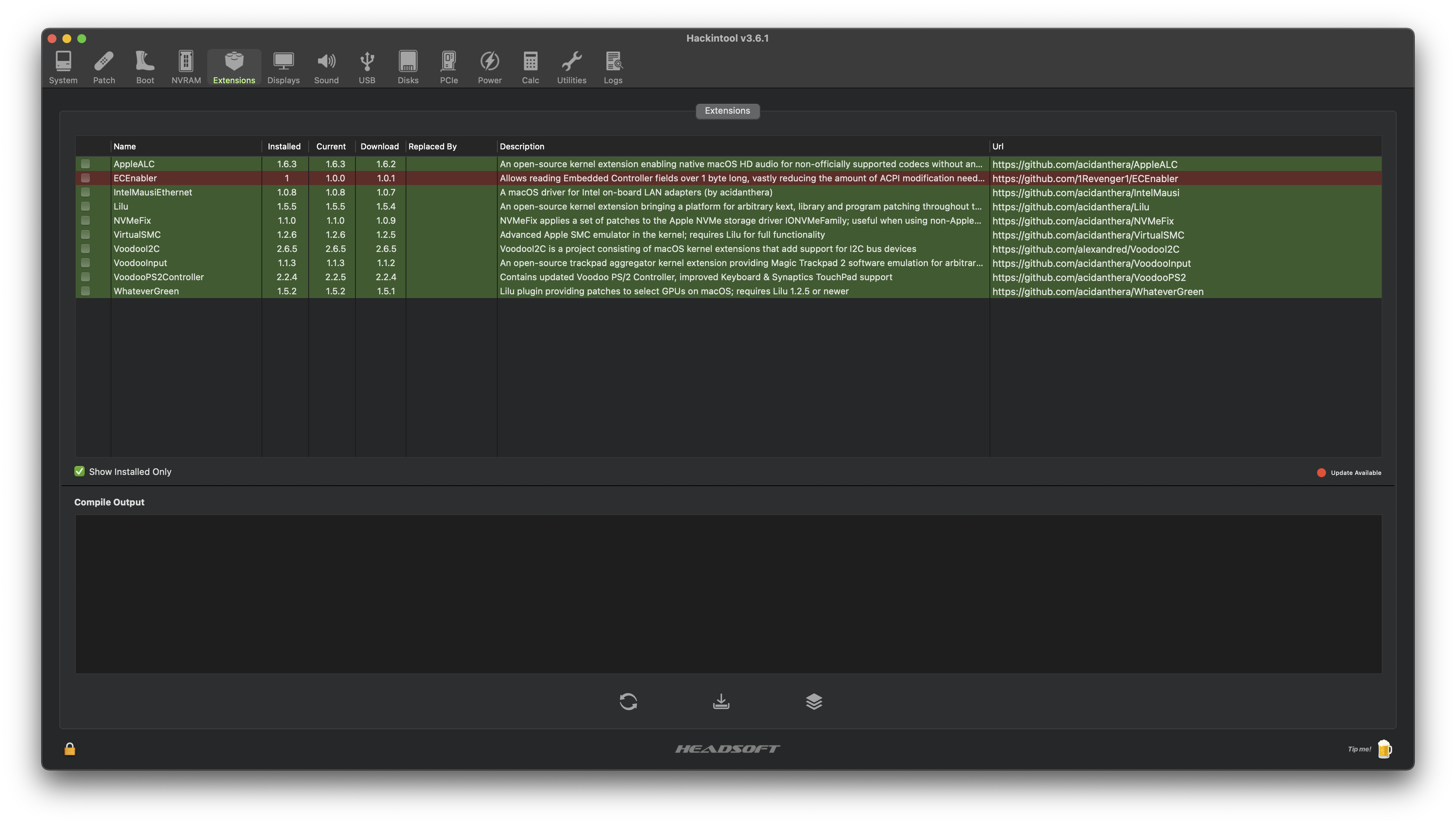Select the Extensions tab label above the table

(x=727, y=110)
